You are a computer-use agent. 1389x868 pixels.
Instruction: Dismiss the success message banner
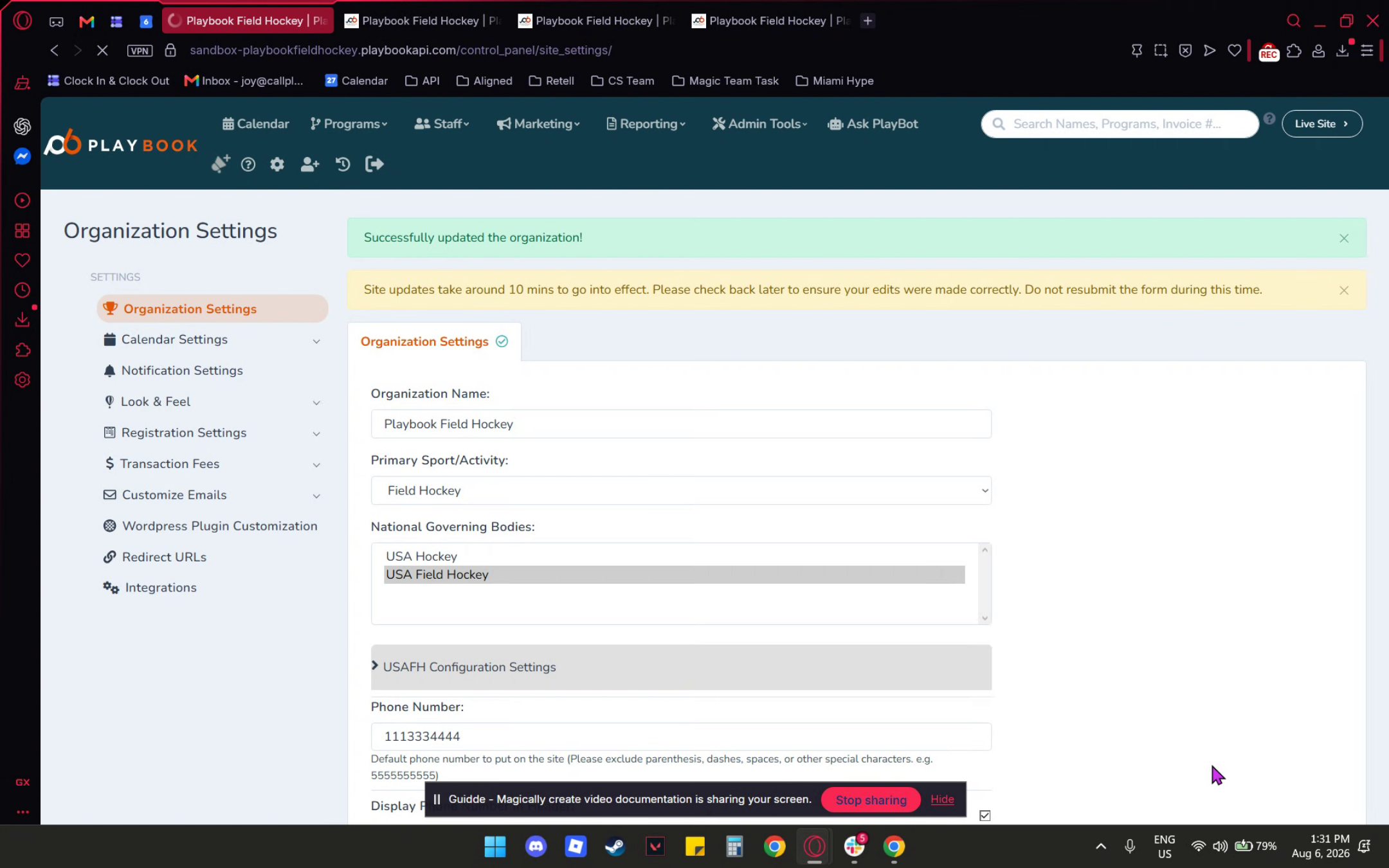(x=1344, y=239)
